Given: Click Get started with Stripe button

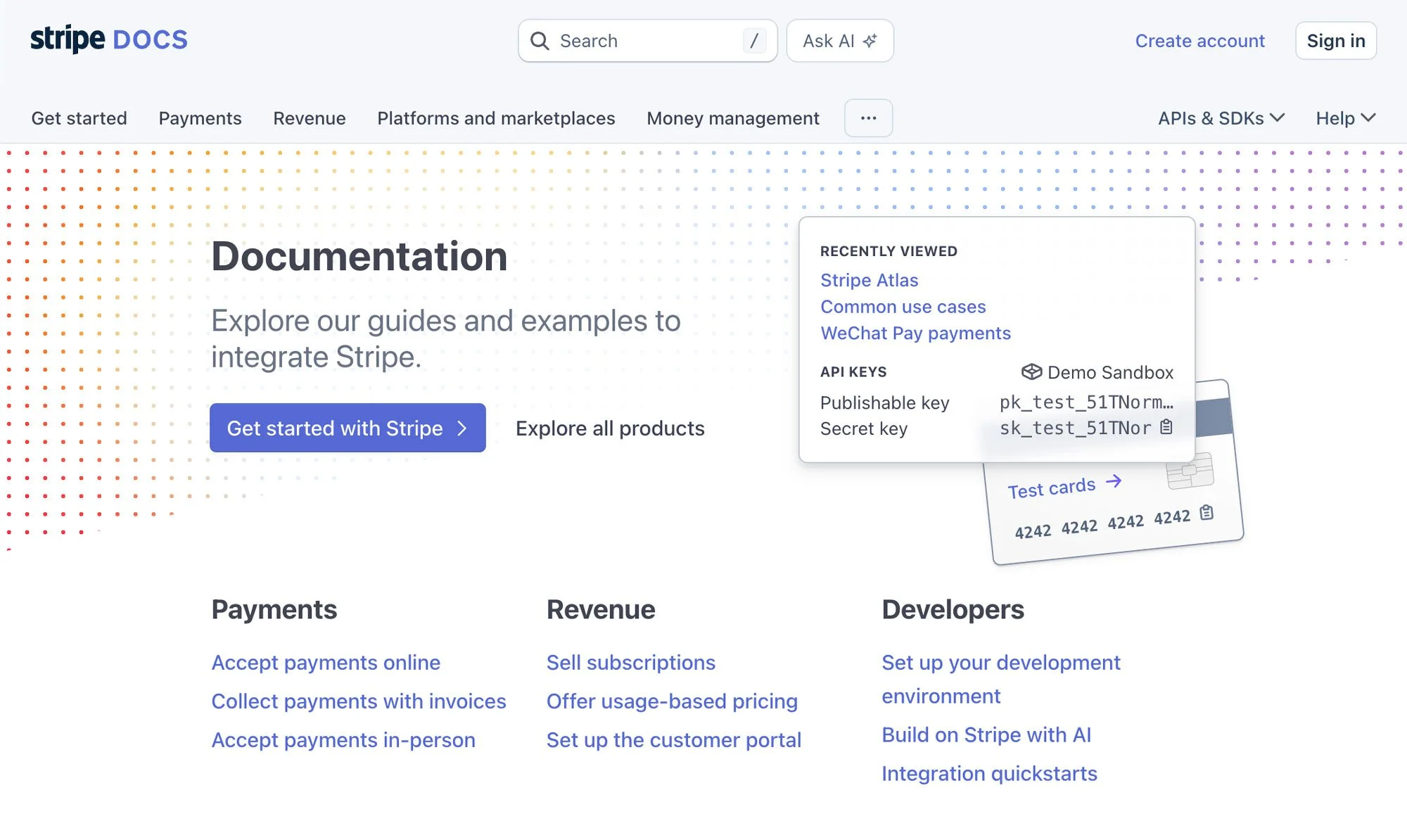Looking at the screenshot, I should (x=348, y=428).
